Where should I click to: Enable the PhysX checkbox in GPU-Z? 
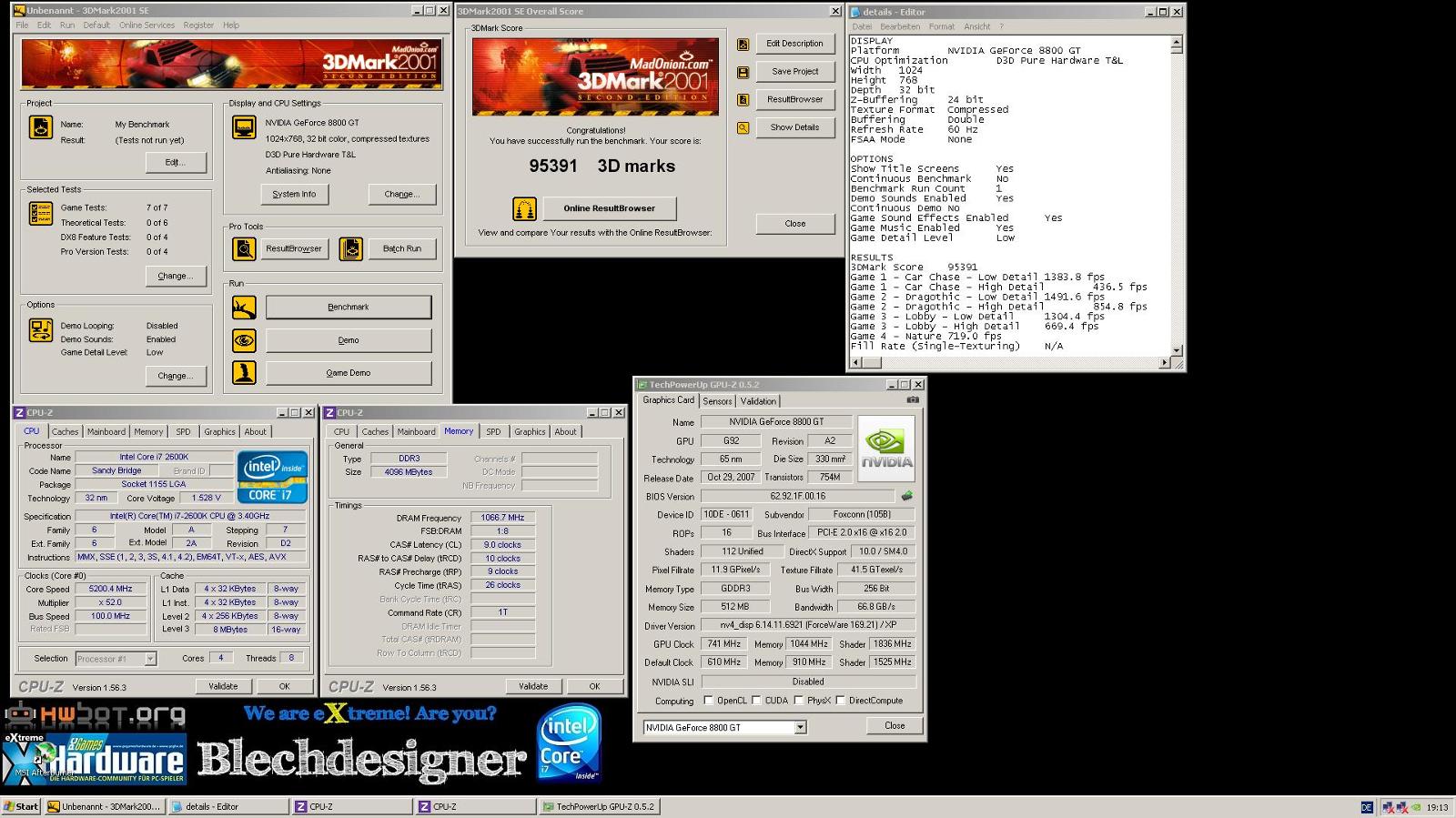click(798, 701)
